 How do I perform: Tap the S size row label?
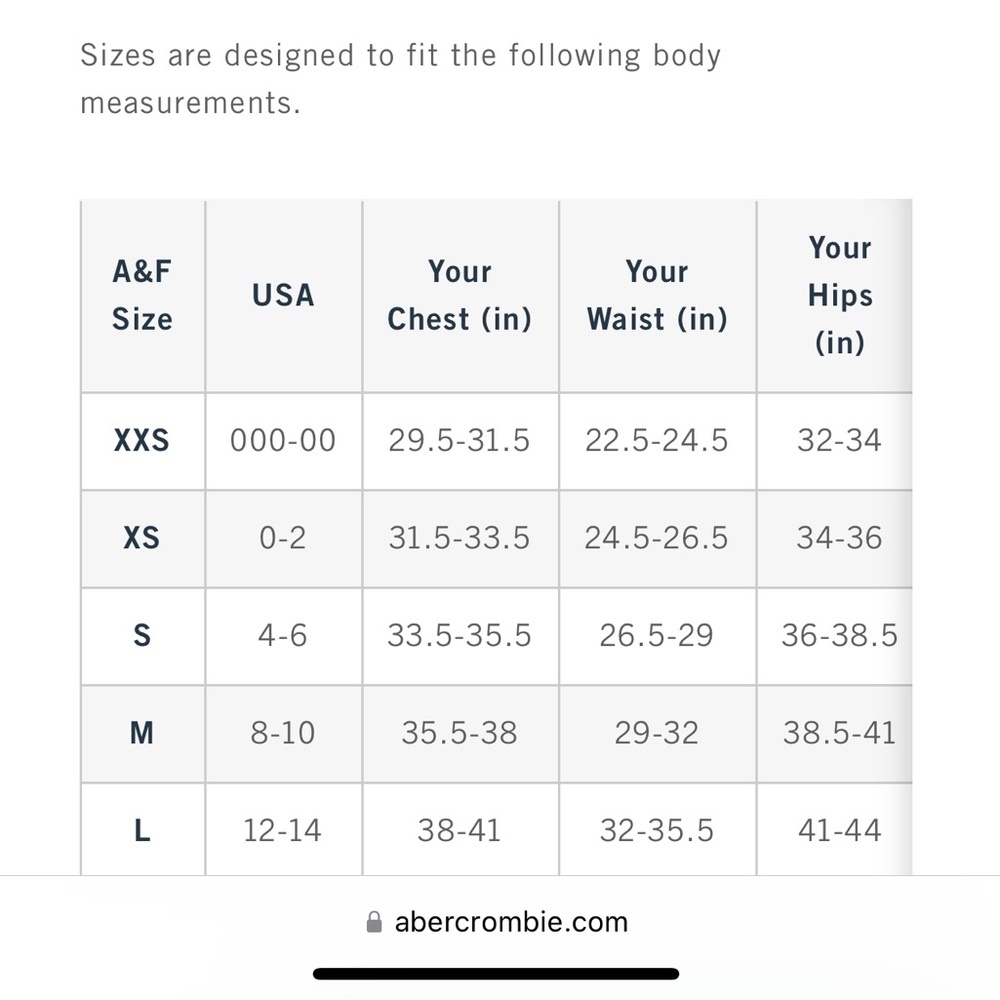(142, 635)
